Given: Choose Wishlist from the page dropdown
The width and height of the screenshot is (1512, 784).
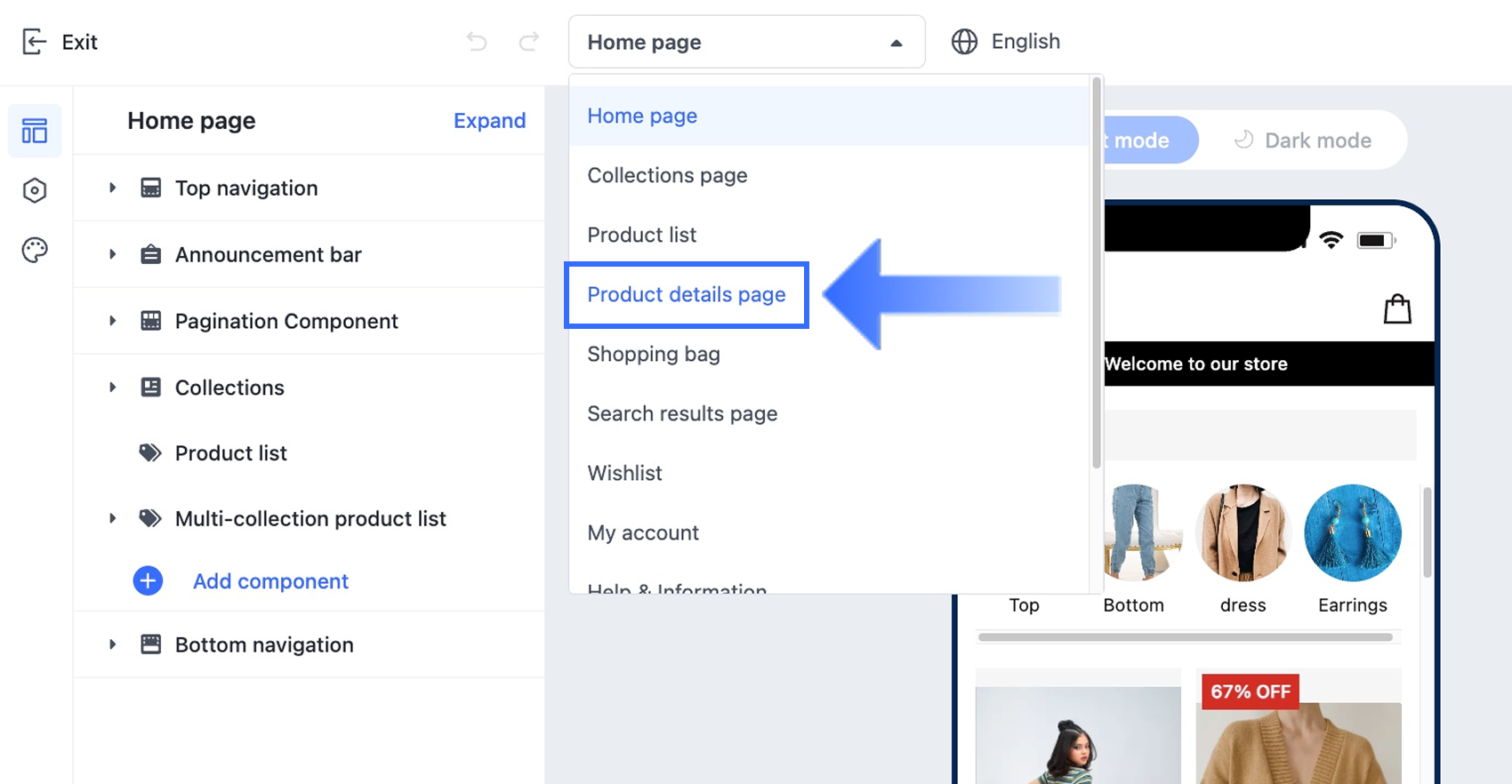Looking at the screenshot, I should point(829,473).
